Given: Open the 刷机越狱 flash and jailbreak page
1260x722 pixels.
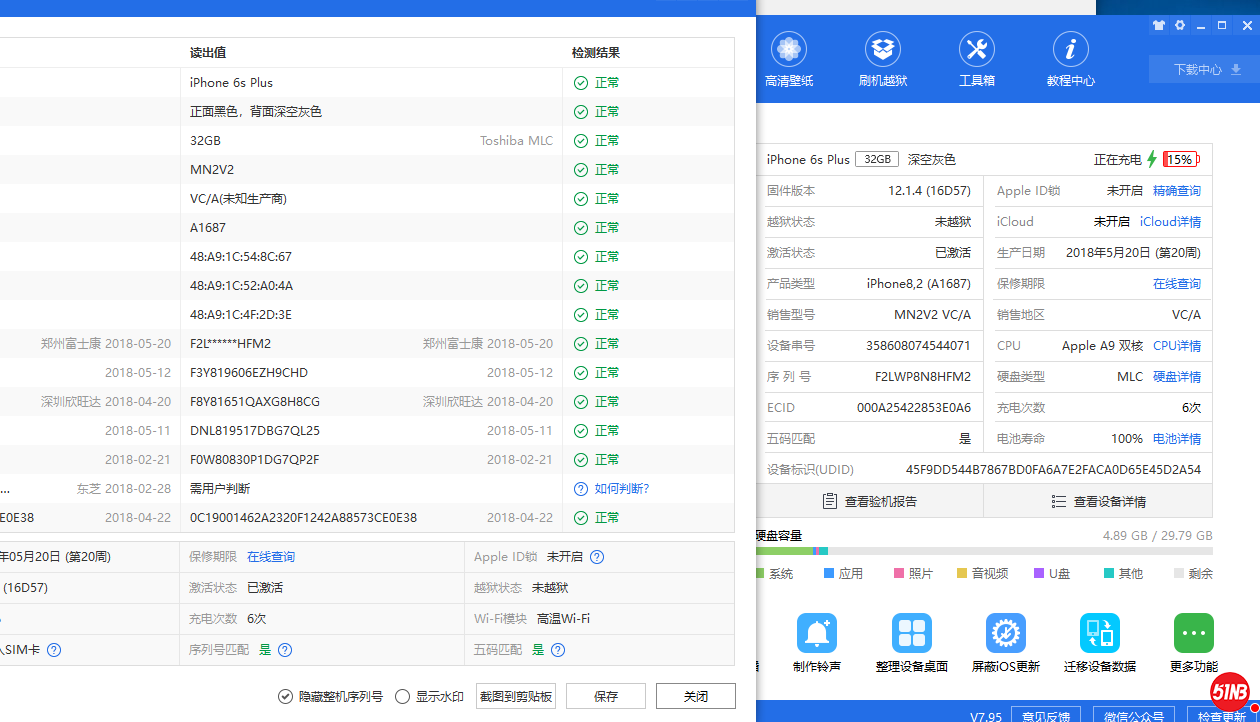Looking at the screenshot, I should pos(882,59).
